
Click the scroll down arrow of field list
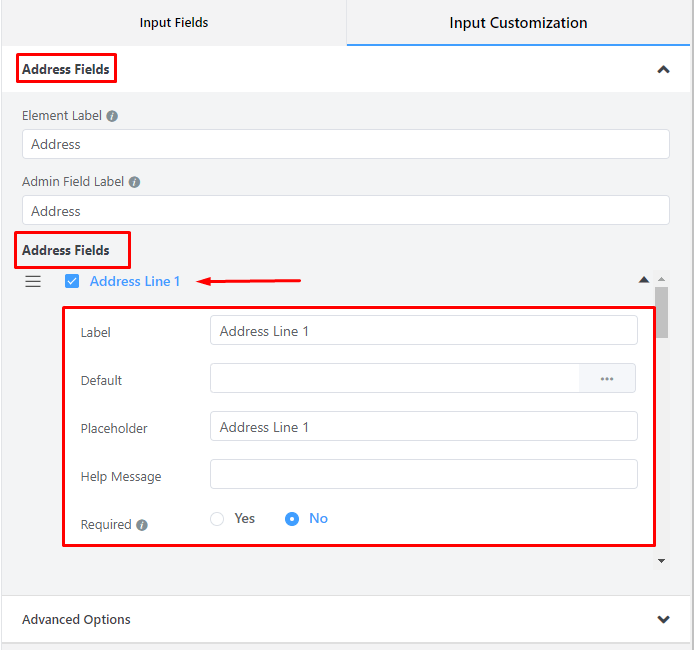tap(661, 561)
